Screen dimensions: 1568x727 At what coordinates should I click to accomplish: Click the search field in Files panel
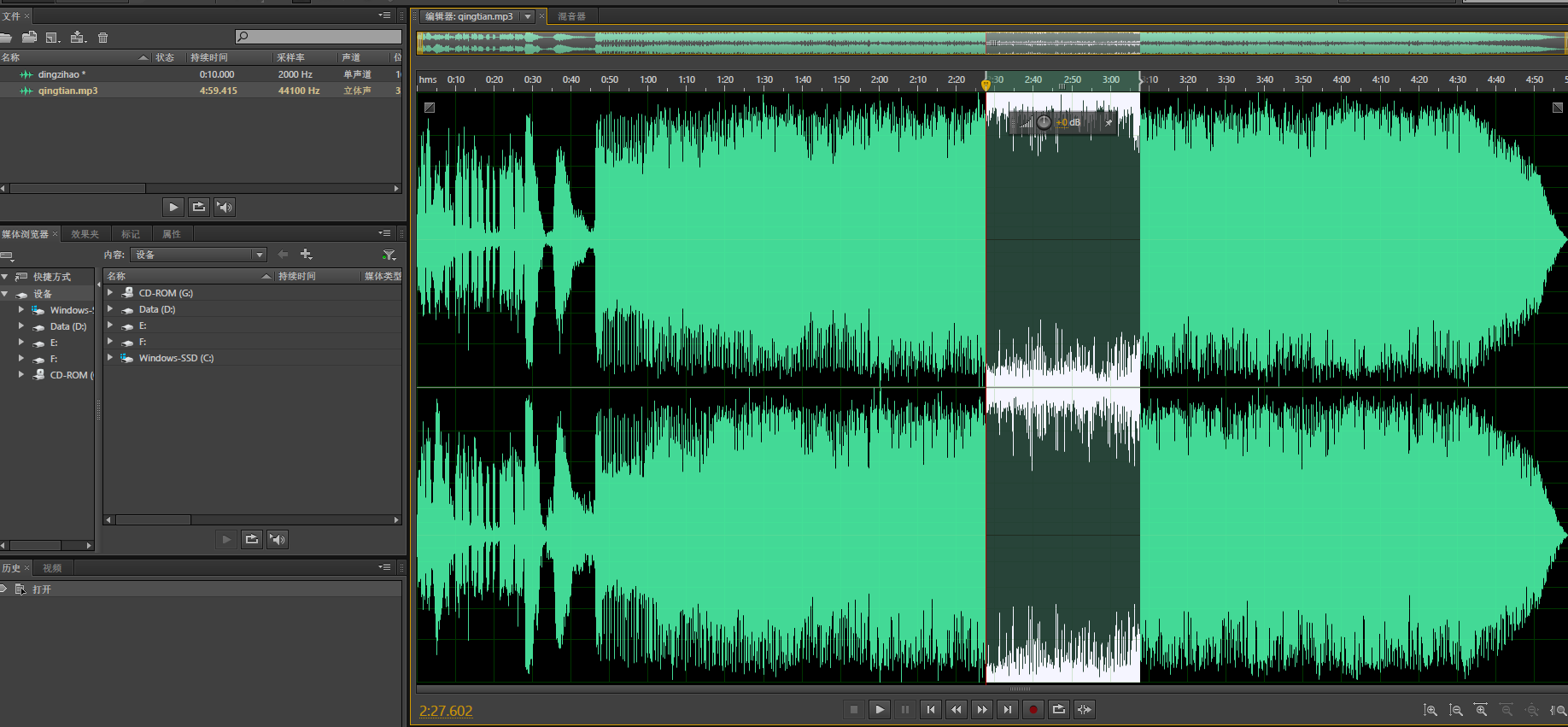pos(319,37)
